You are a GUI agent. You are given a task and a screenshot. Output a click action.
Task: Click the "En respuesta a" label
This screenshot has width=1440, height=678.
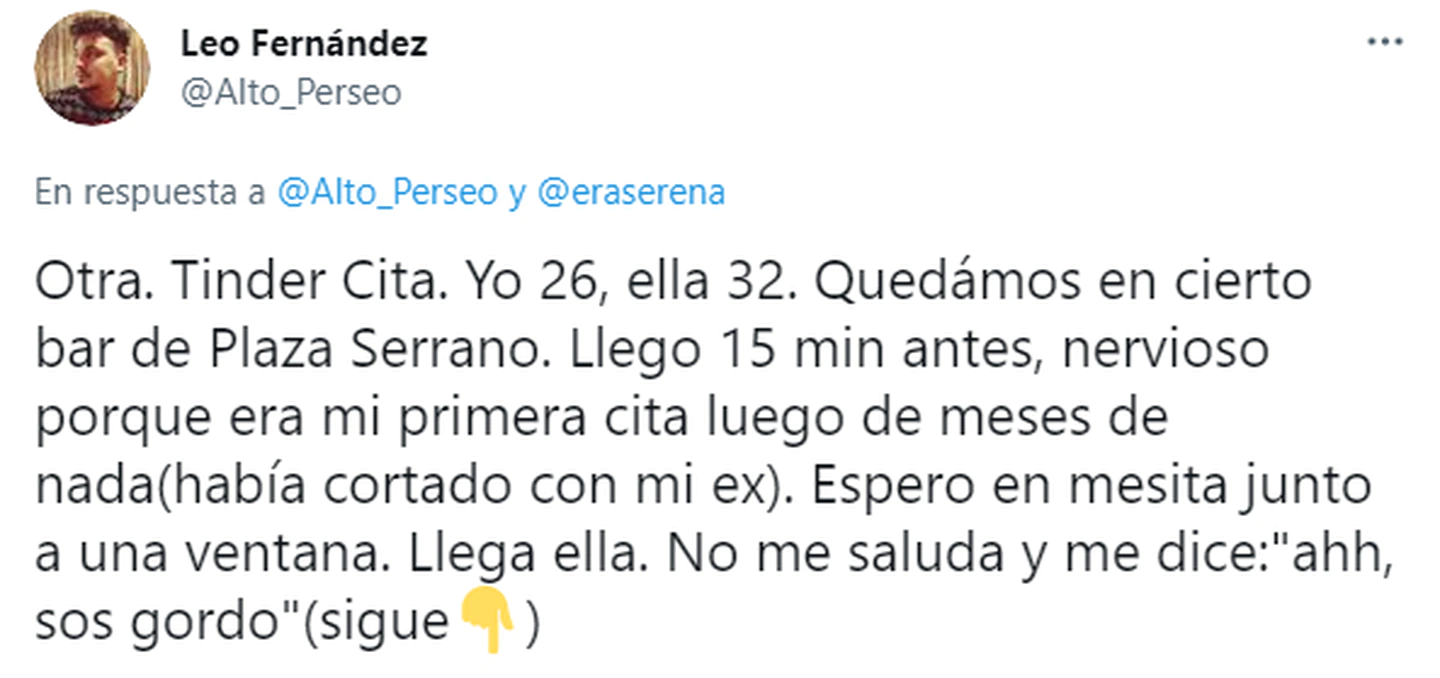(x=151, y=193)
